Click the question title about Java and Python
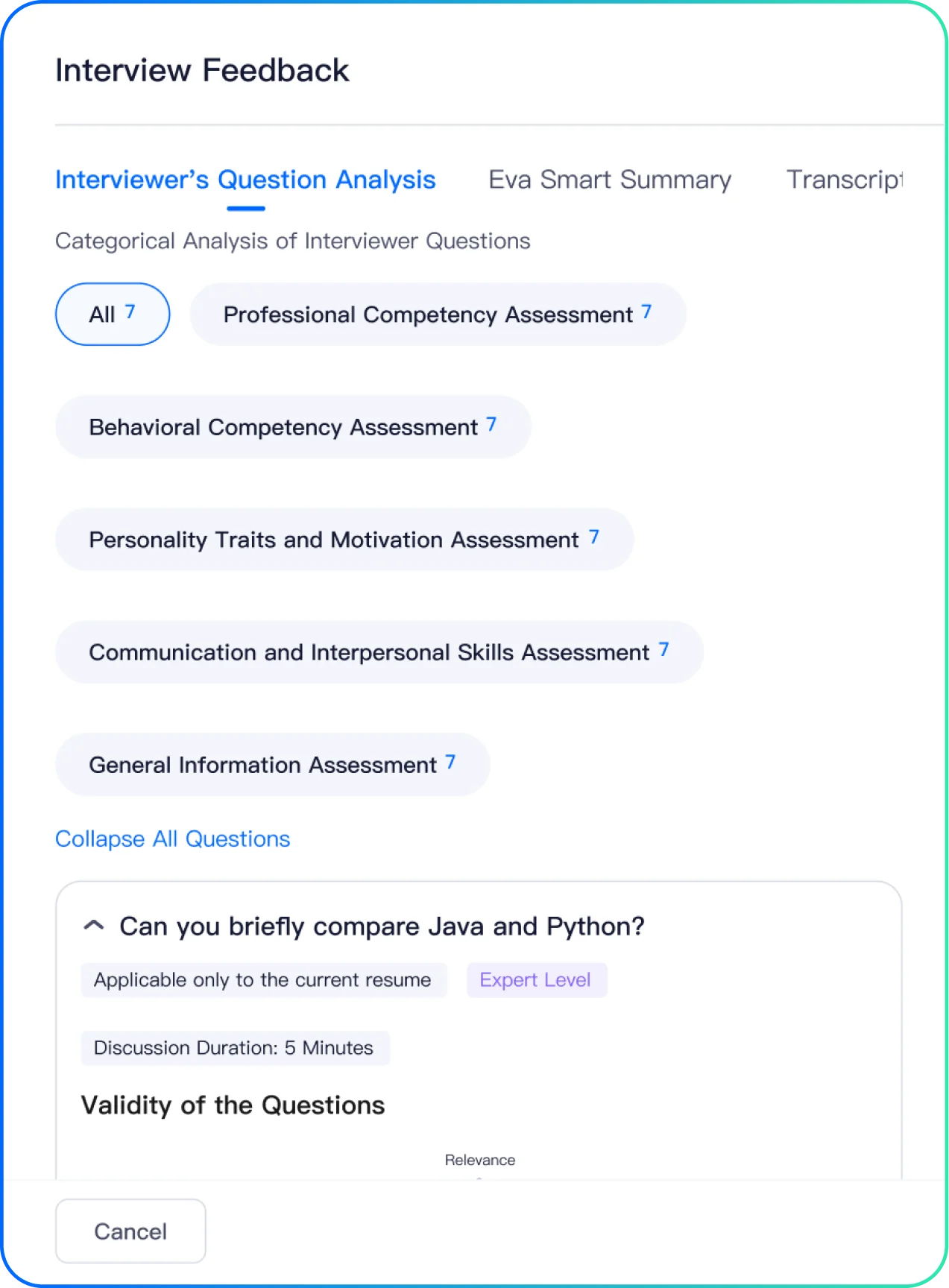The width and height of the screenshot is (949, 1288). (x=382, y=926)
